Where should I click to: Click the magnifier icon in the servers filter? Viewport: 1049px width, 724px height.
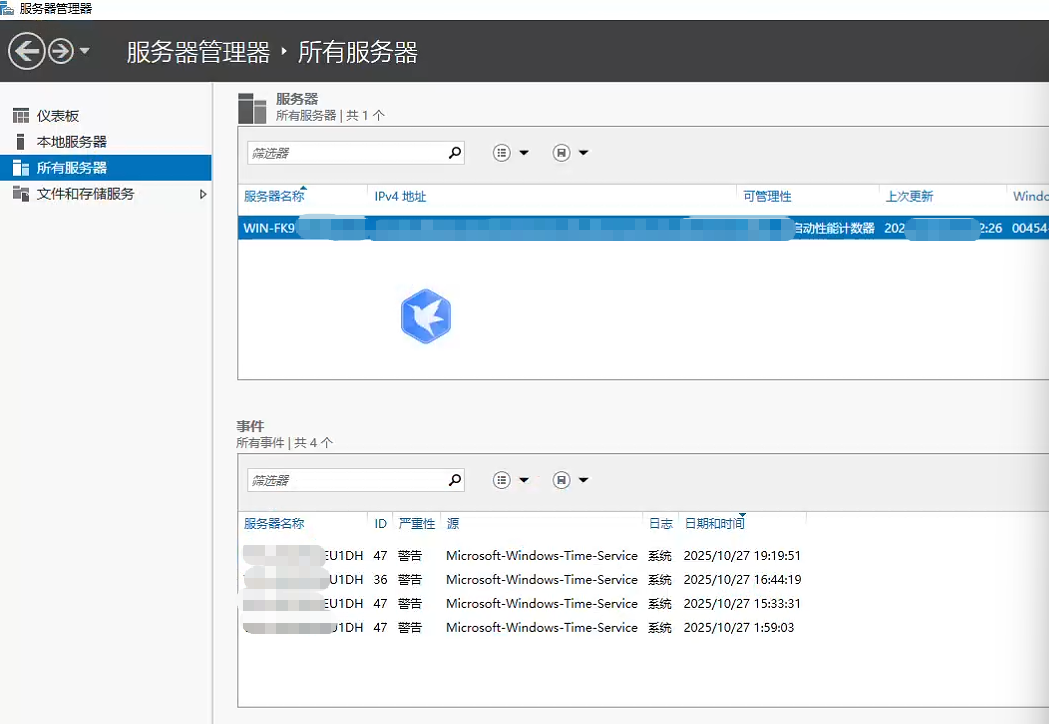455,152
